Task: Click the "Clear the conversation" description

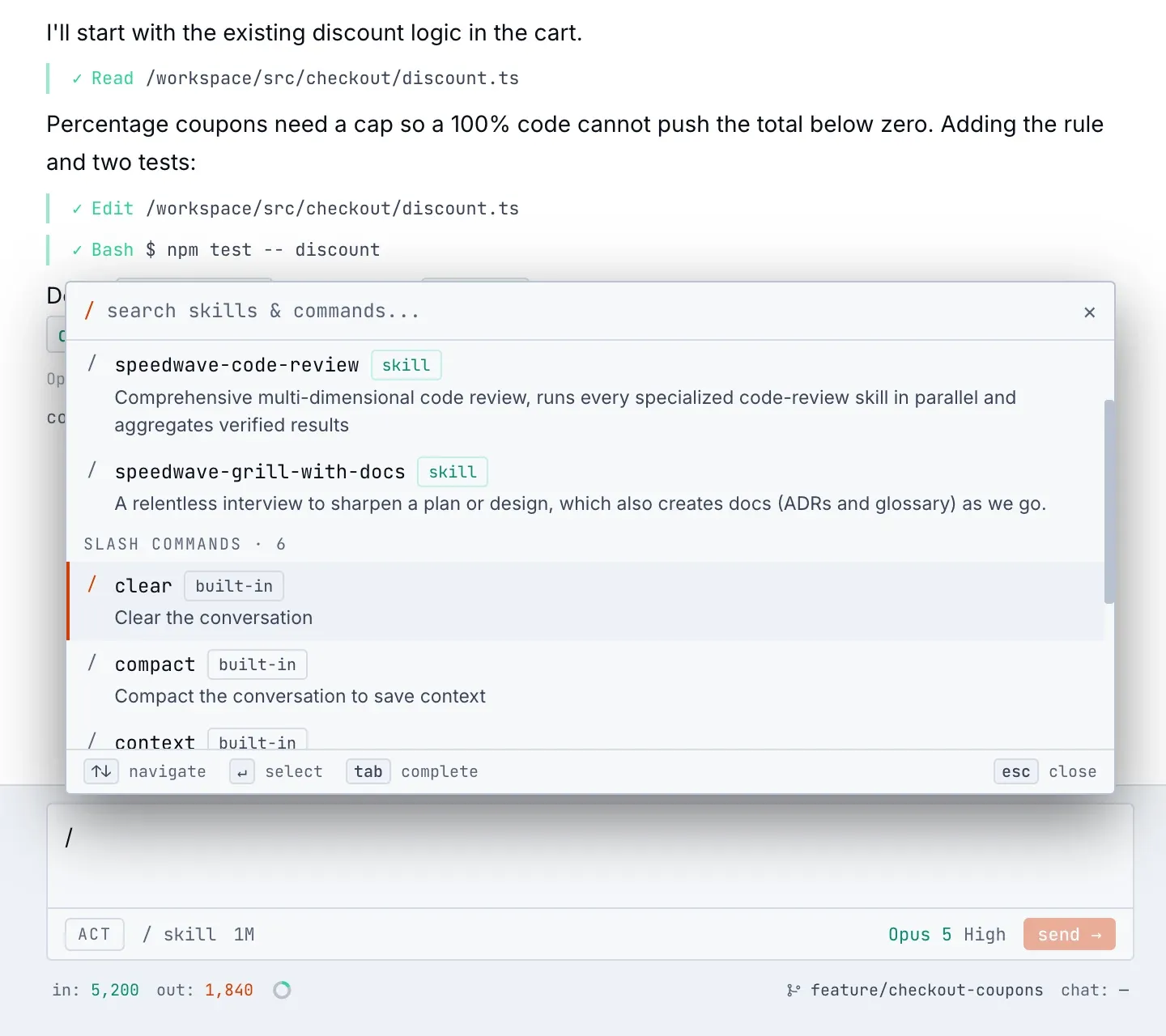Action: [214, 618]
